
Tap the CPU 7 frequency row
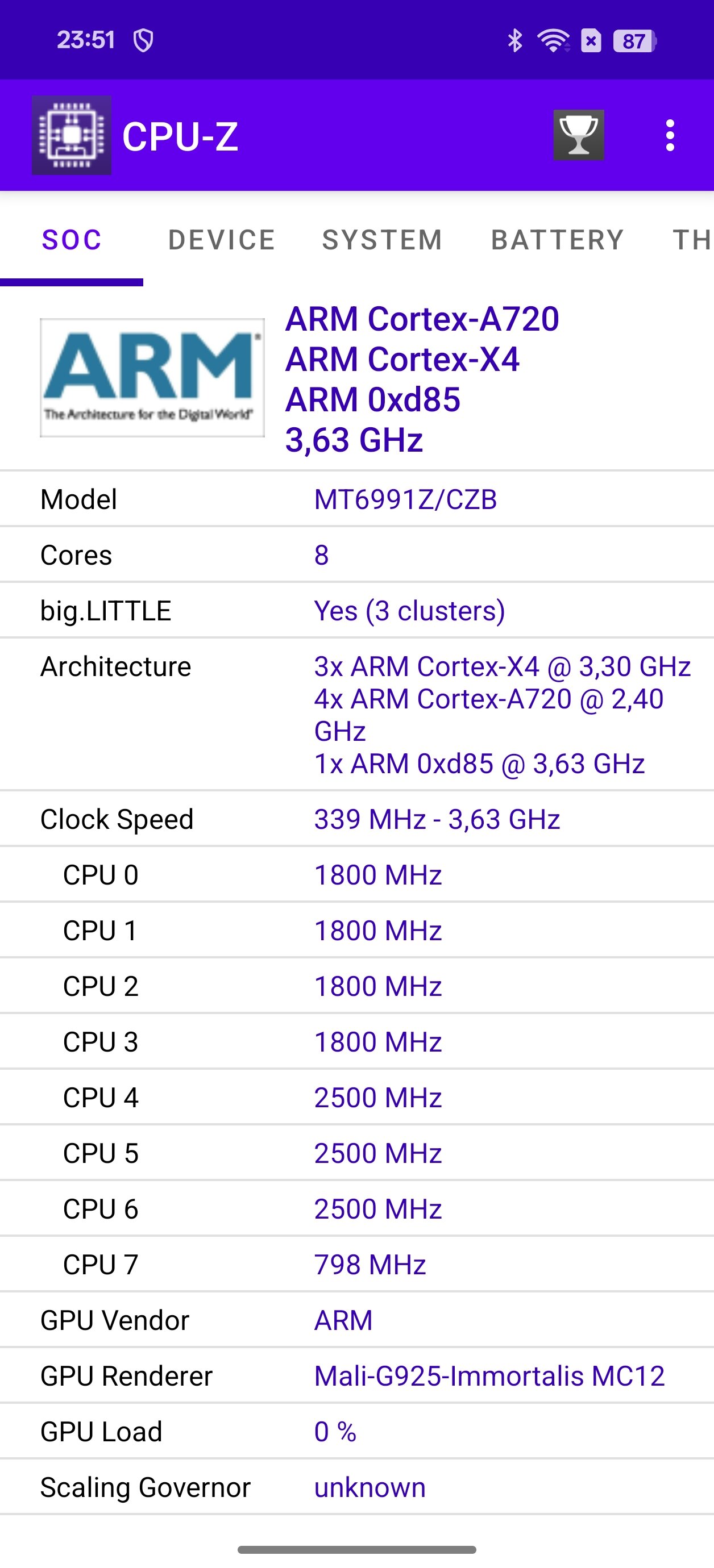click(357, 1264)
